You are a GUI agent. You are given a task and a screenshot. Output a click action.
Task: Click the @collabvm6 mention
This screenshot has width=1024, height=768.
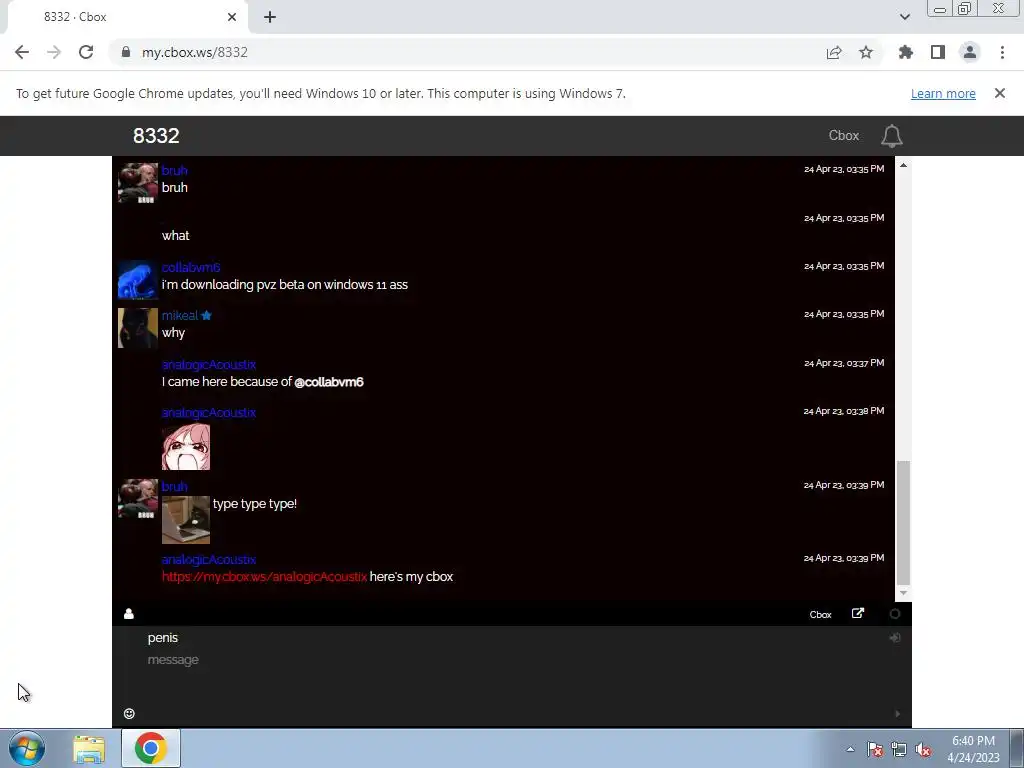click(x=328, y=382)
